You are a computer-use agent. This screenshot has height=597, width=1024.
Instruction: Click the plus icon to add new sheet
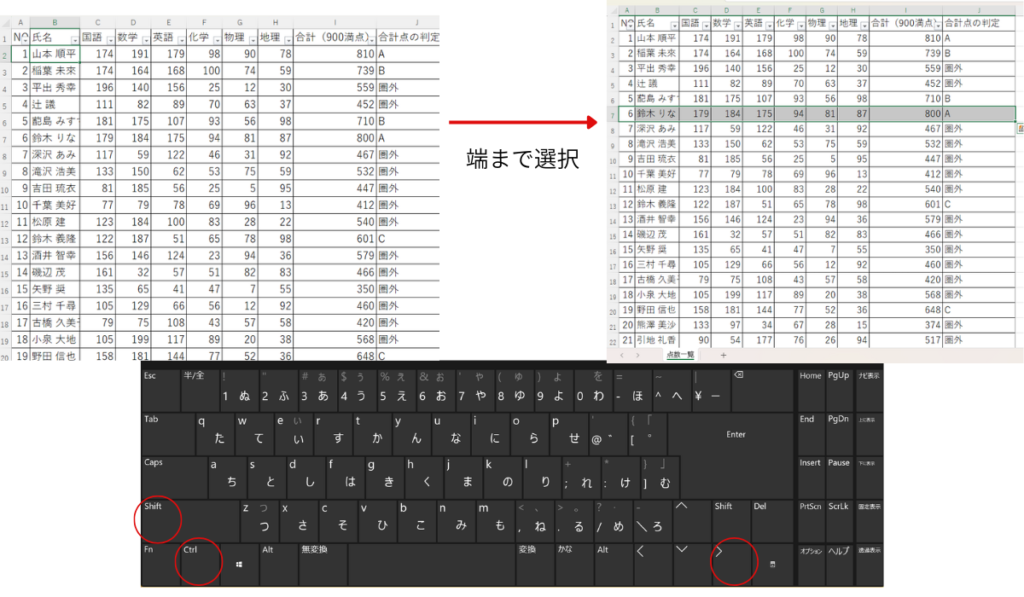pyautogui.click(x=723, y=355)
